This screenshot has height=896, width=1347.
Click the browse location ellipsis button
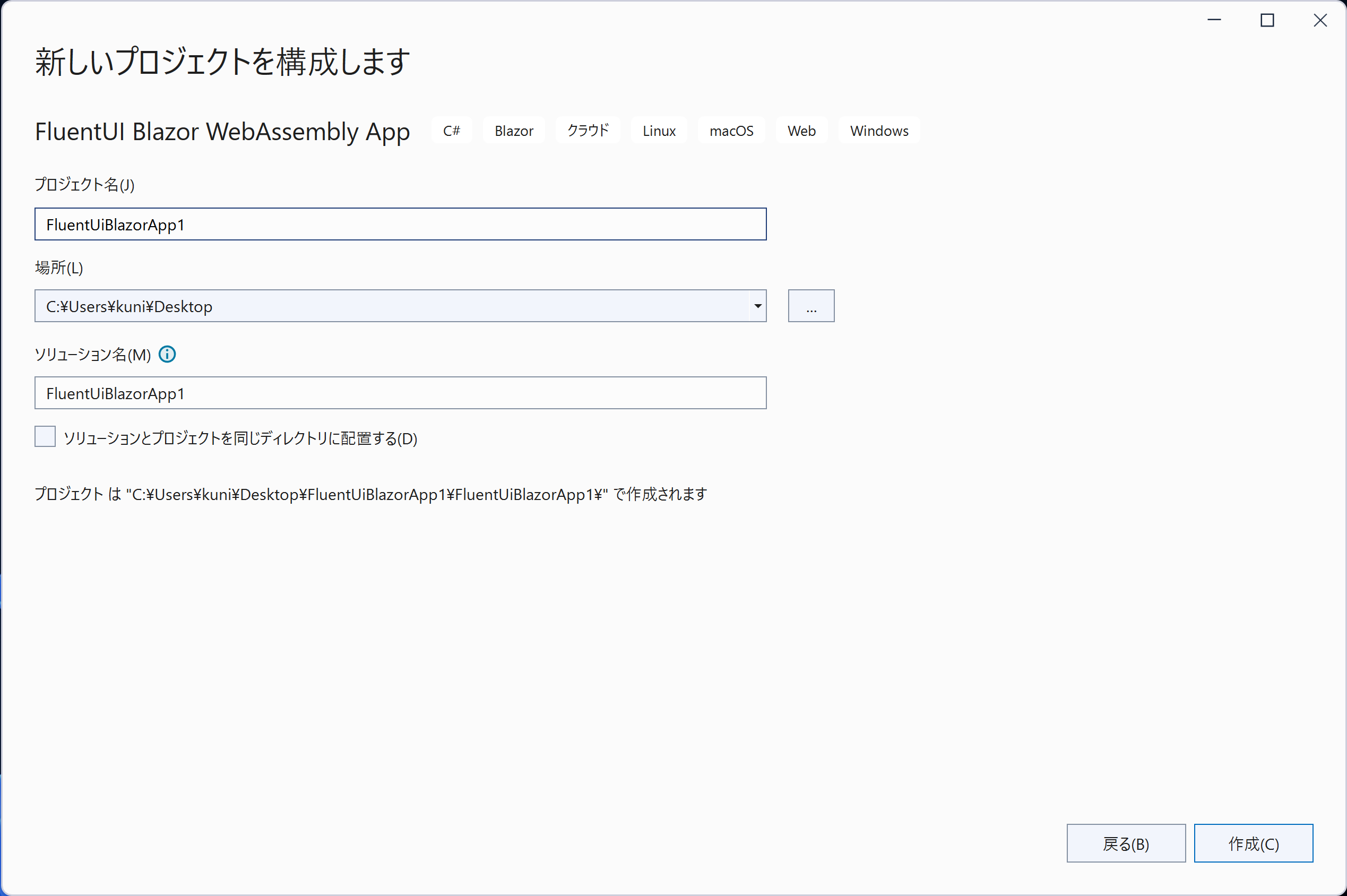(x=811, y=306)
